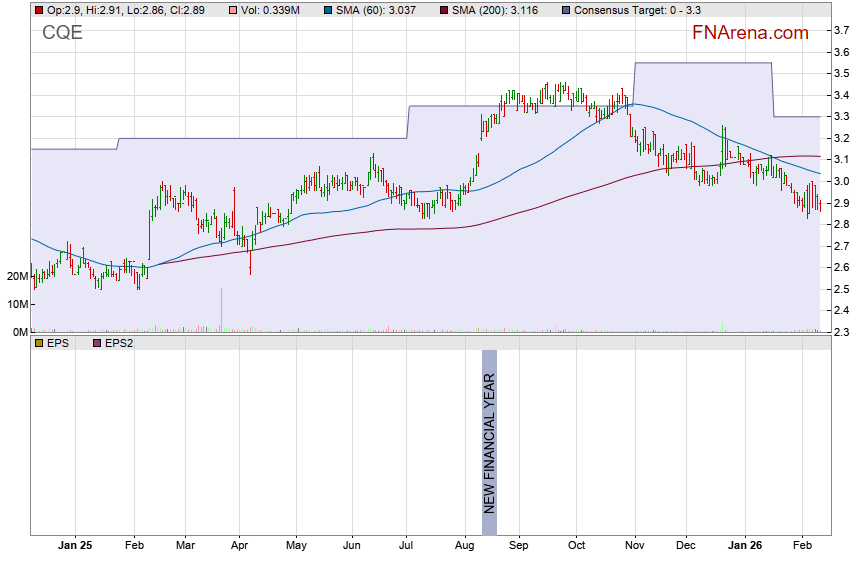Open the FNArena.com watermark link
This screenshot has width=859, height=566.
point(750,33)
